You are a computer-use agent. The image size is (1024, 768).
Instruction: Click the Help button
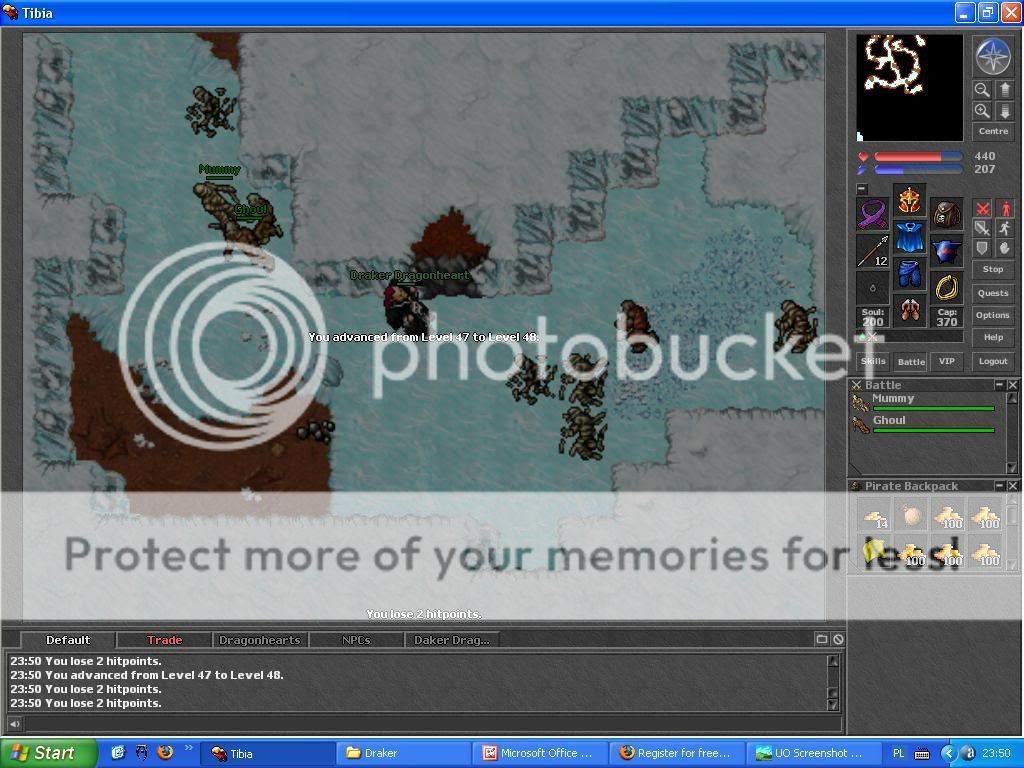point(993,337)
